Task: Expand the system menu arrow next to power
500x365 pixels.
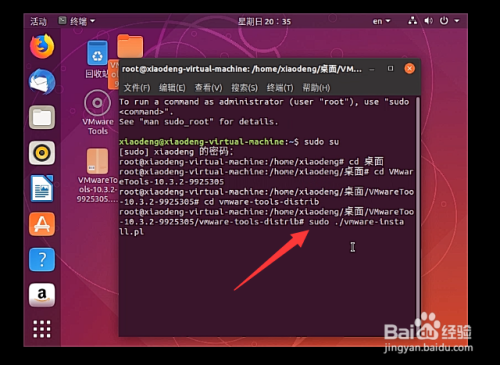Action: [x=457, y=21]
